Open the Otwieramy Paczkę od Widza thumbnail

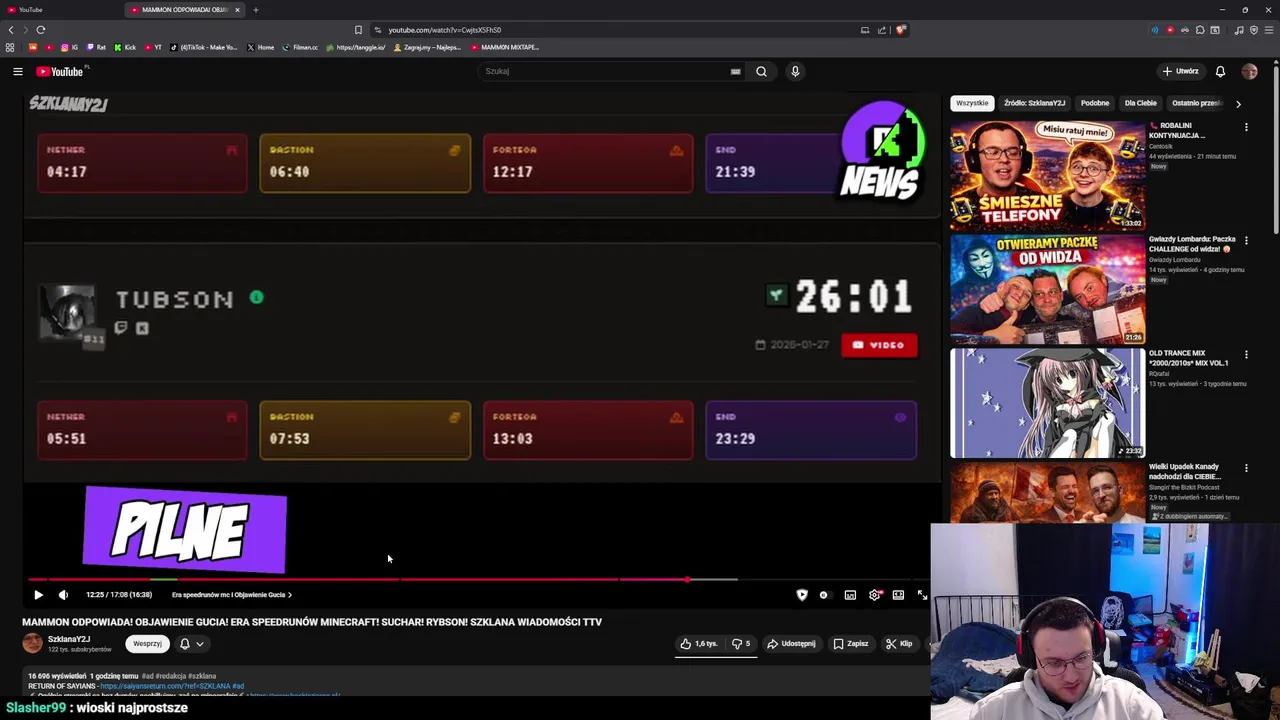(1047, 289)
